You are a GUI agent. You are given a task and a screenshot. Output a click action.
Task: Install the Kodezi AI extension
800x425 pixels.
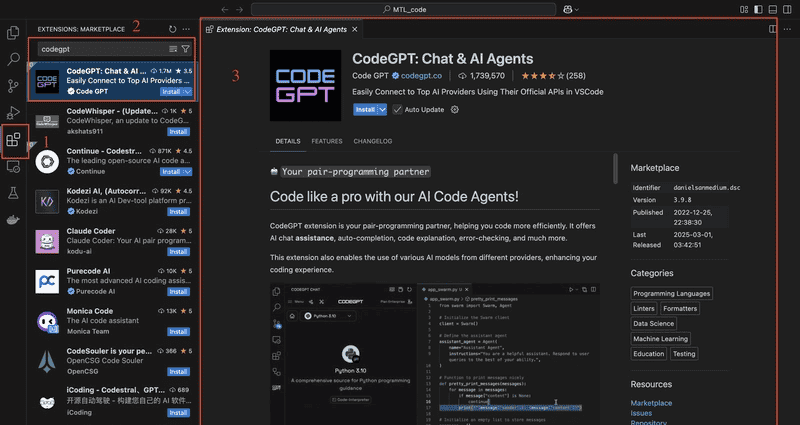[179, 212]
